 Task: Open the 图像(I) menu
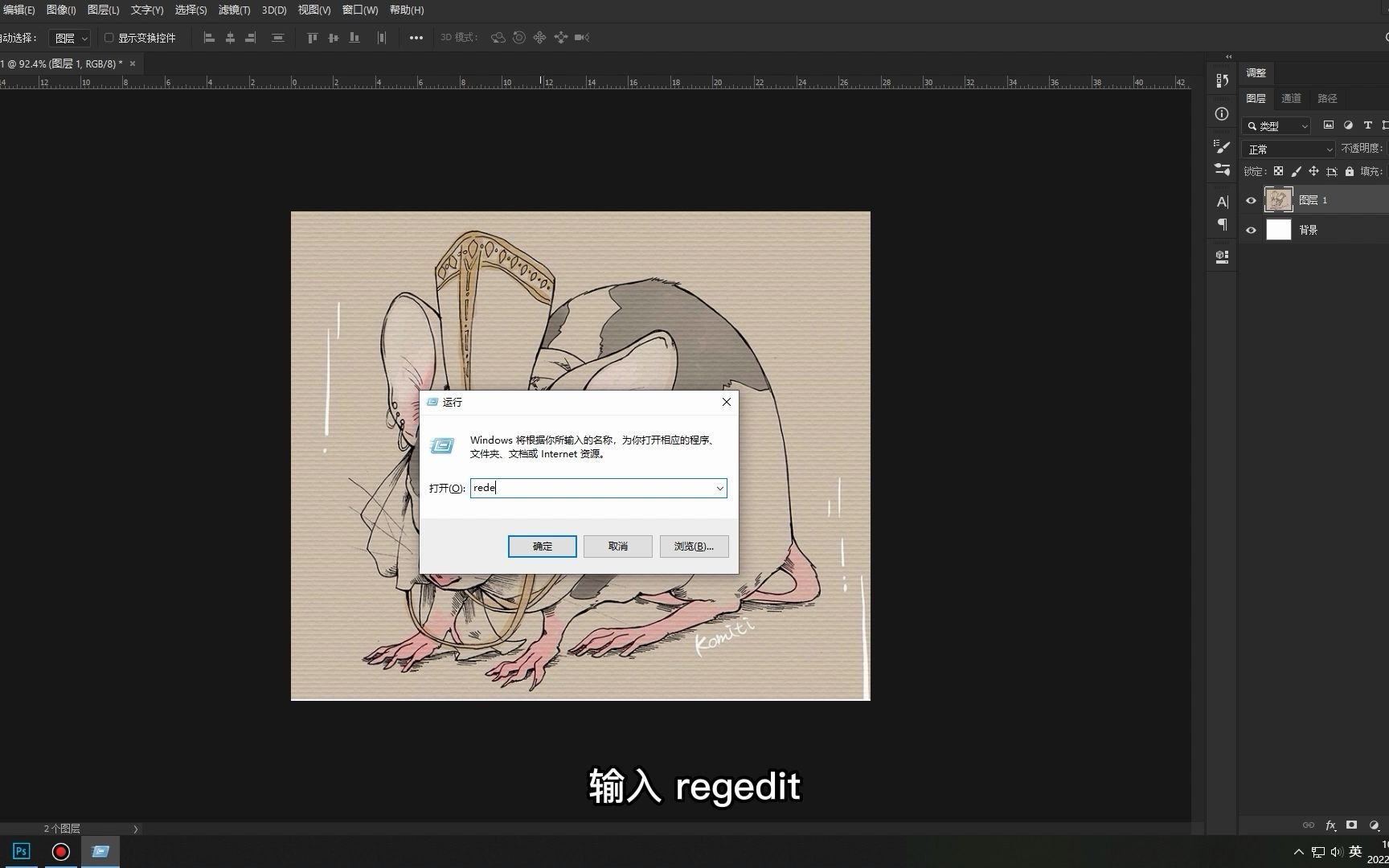[x=61, y=10]
